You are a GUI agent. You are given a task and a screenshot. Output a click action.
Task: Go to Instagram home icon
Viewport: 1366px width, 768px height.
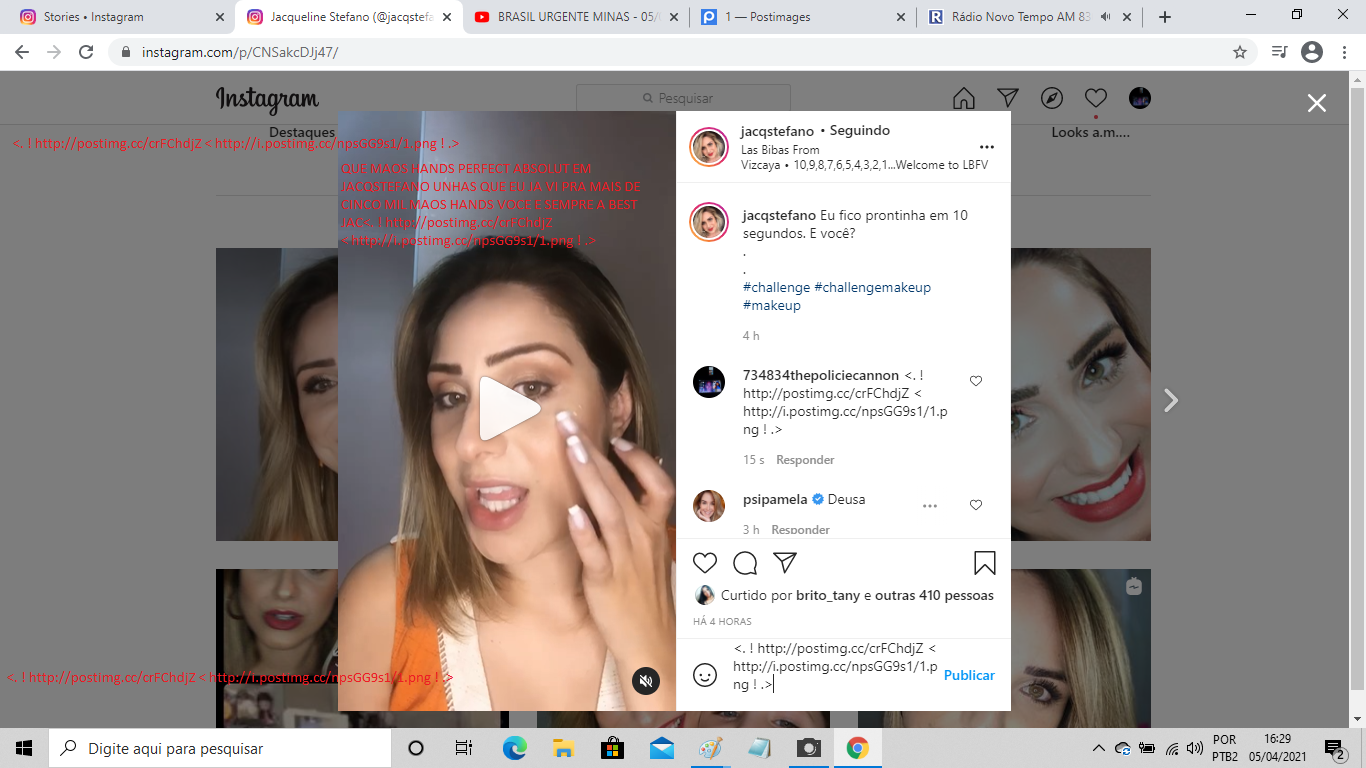tap(964, 98)
